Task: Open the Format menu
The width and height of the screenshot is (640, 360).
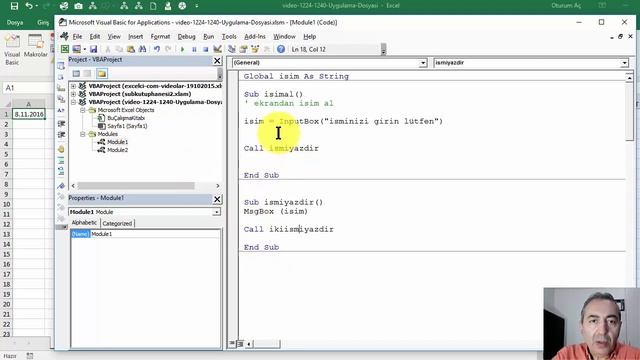Action: tap(160, 37)
